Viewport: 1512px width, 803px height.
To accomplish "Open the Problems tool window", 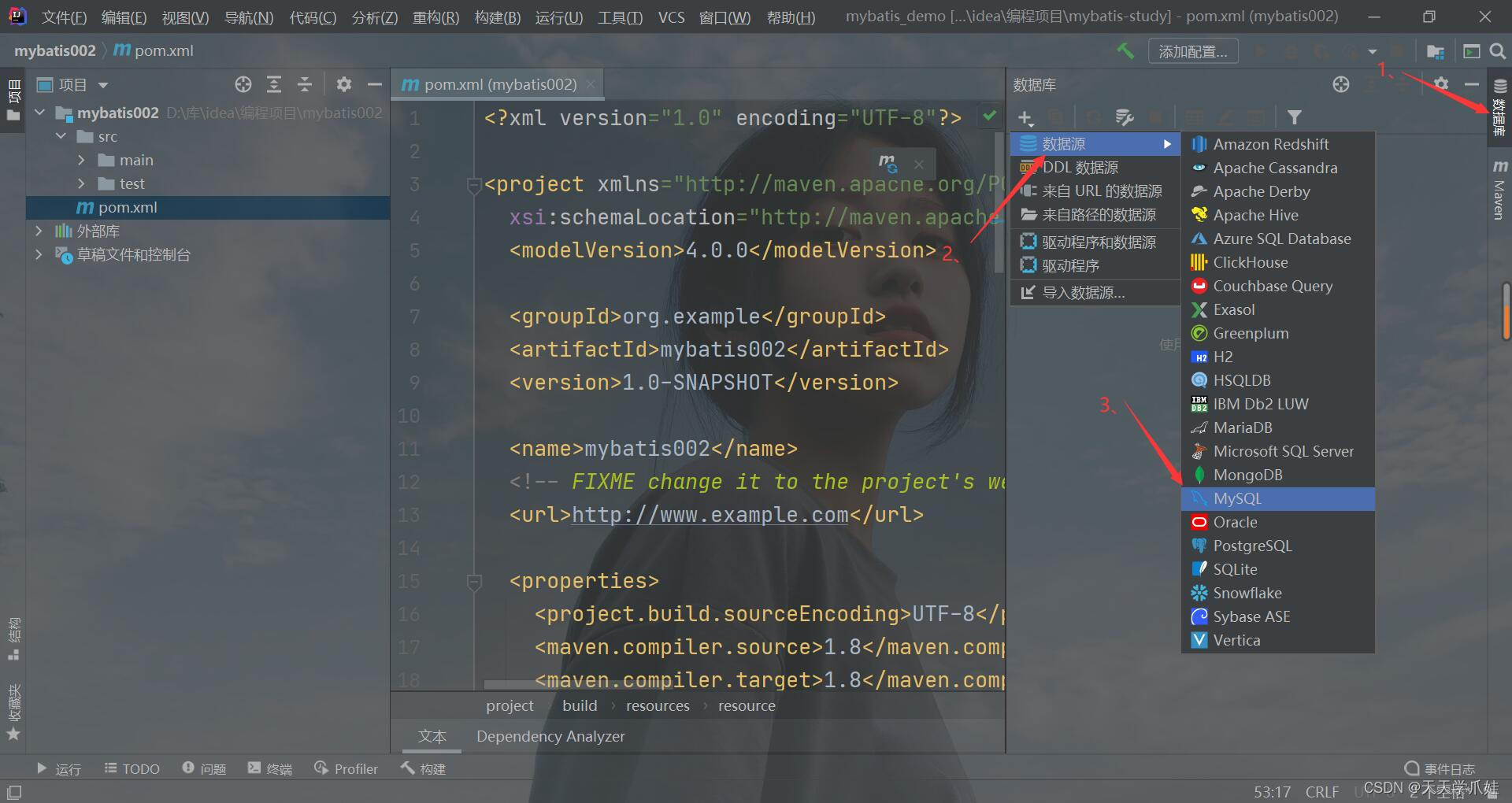I will pos(204,768).
